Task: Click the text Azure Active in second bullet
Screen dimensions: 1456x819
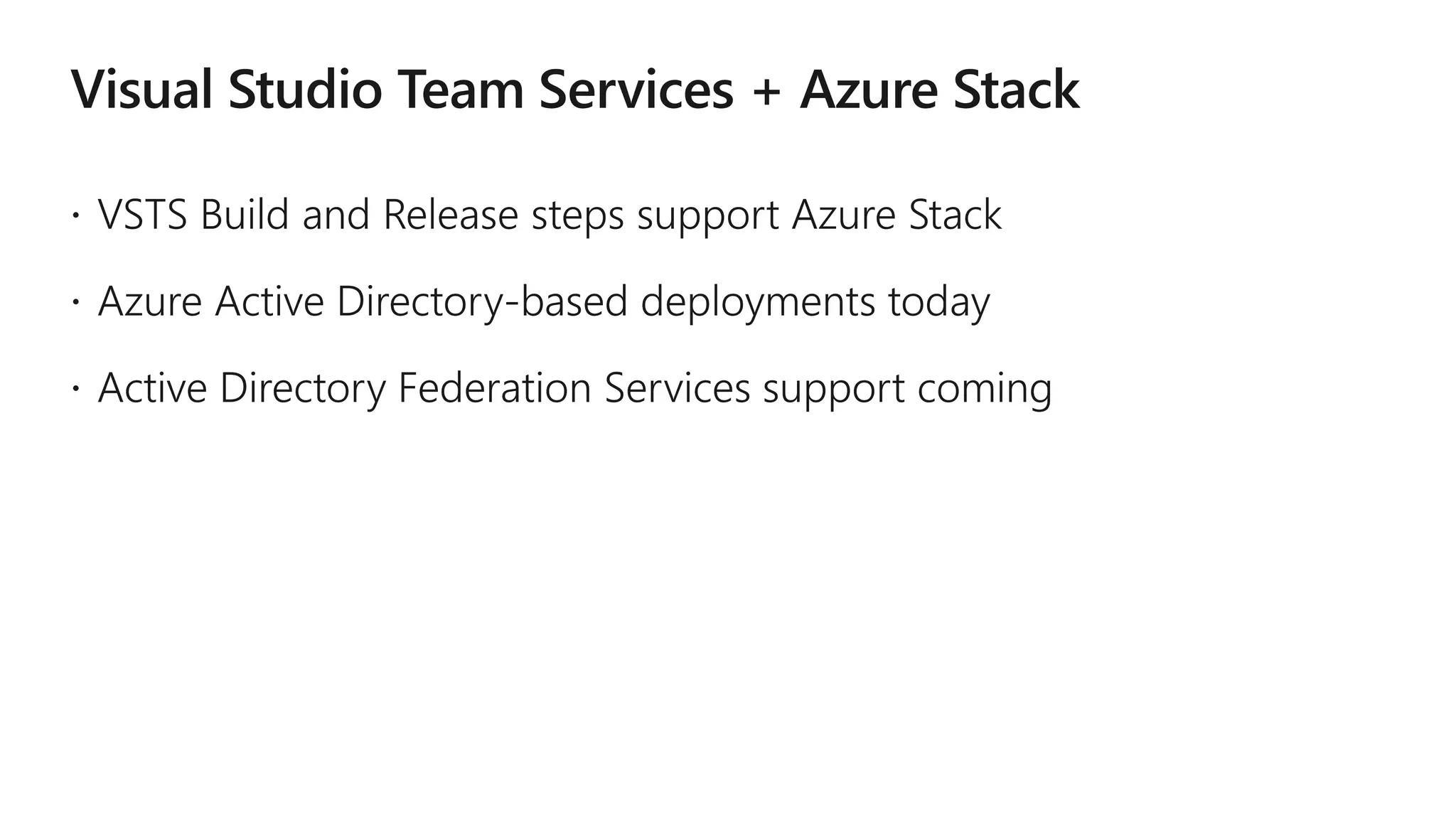Action: (x=211, y=301)
